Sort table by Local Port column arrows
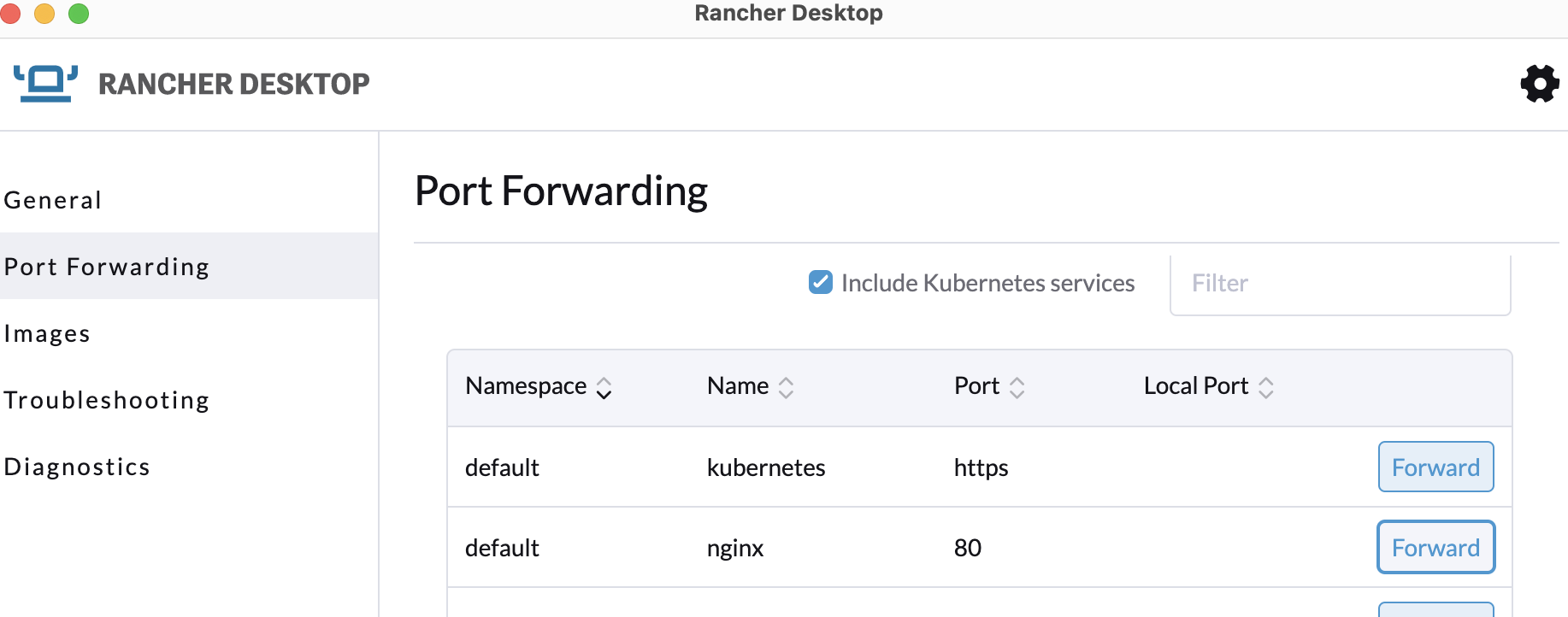This screenshot has width=1568, height=617. pos(1266,388)
